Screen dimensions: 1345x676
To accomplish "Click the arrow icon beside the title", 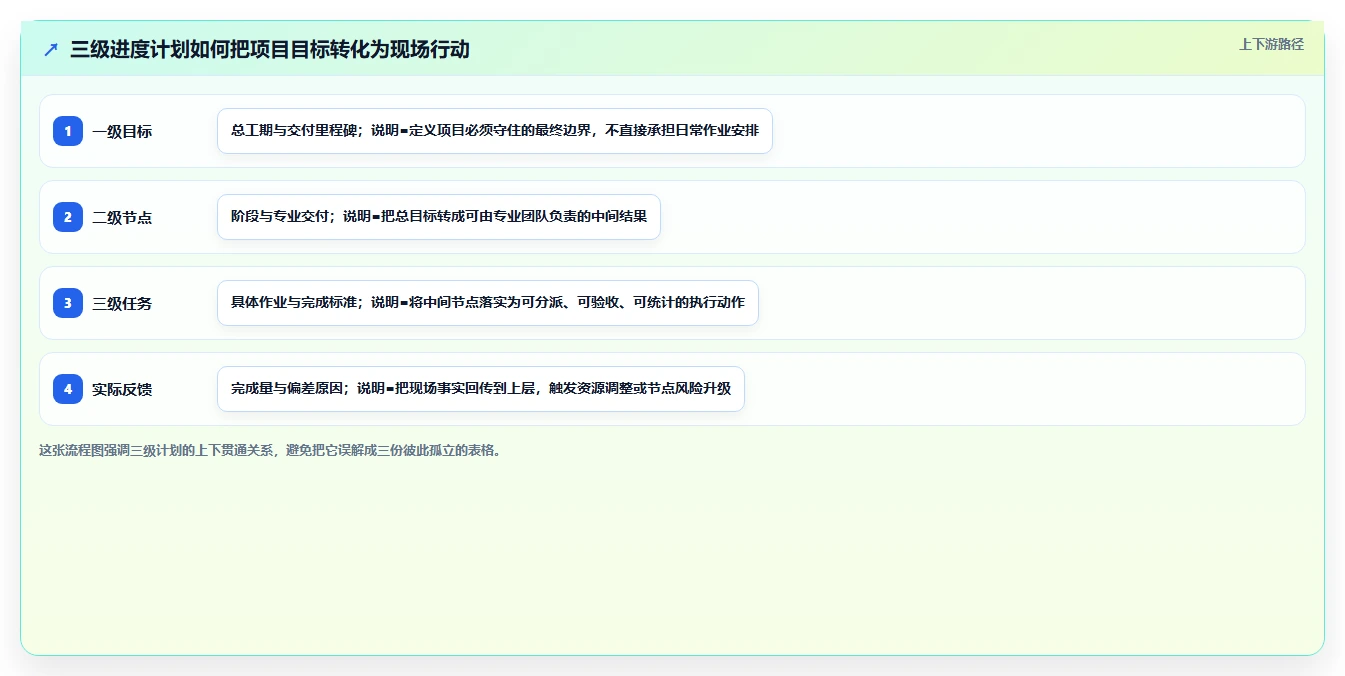I will (x=51, y=49).
